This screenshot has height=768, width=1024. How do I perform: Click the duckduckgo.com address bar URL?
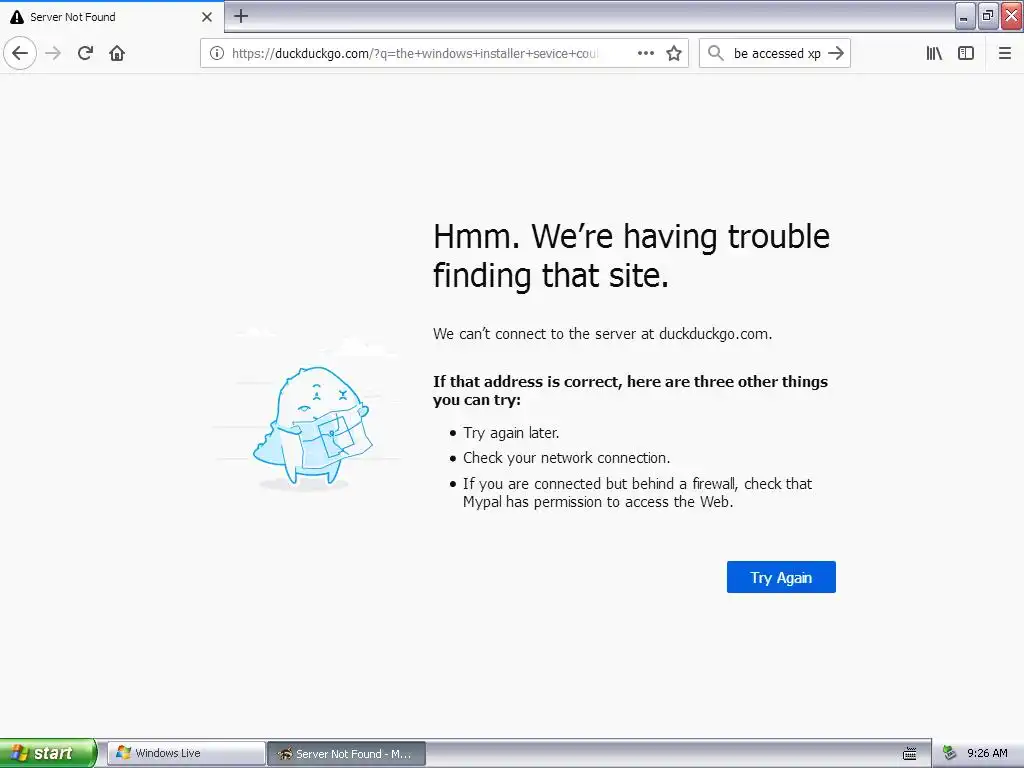tap(415, 53)
